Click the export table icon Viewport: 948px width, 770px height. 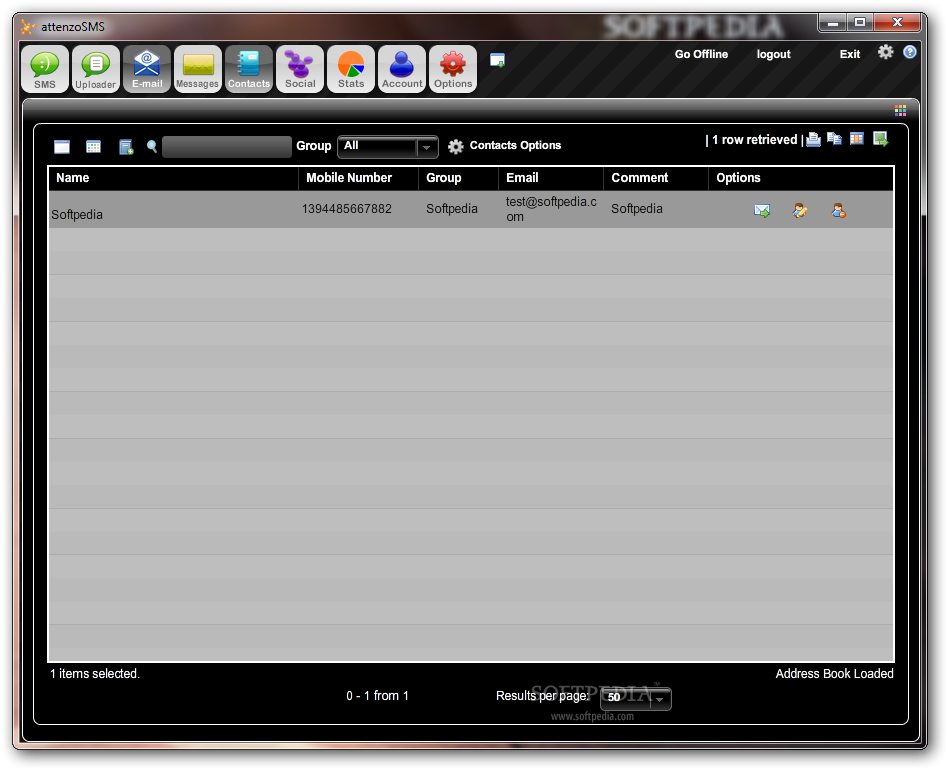coord(881,140)
